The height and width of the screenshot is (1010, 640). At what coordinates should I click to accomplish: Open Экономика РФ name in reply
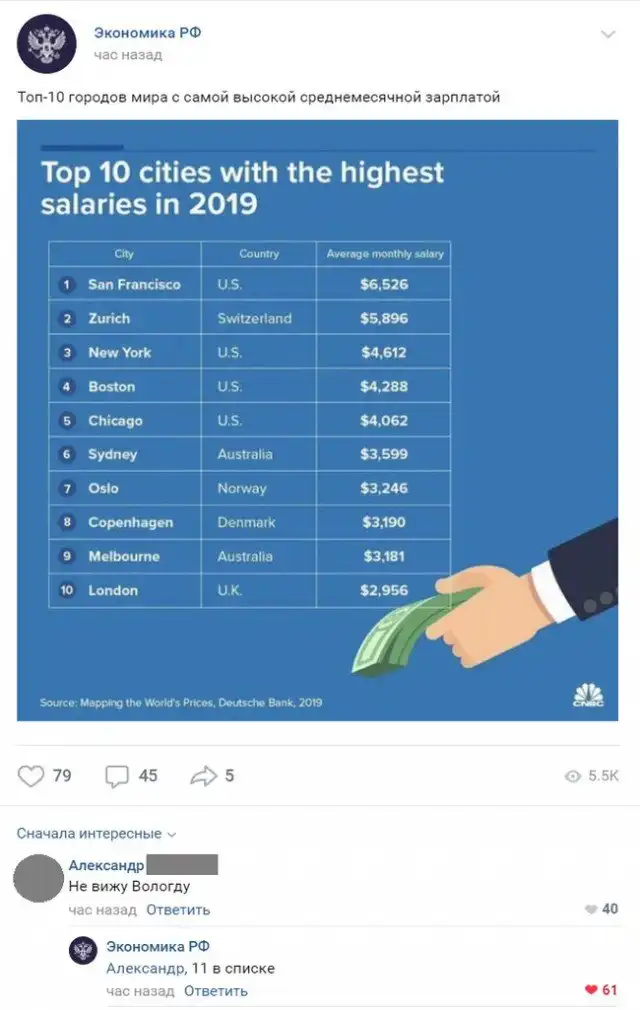[158, 946]
